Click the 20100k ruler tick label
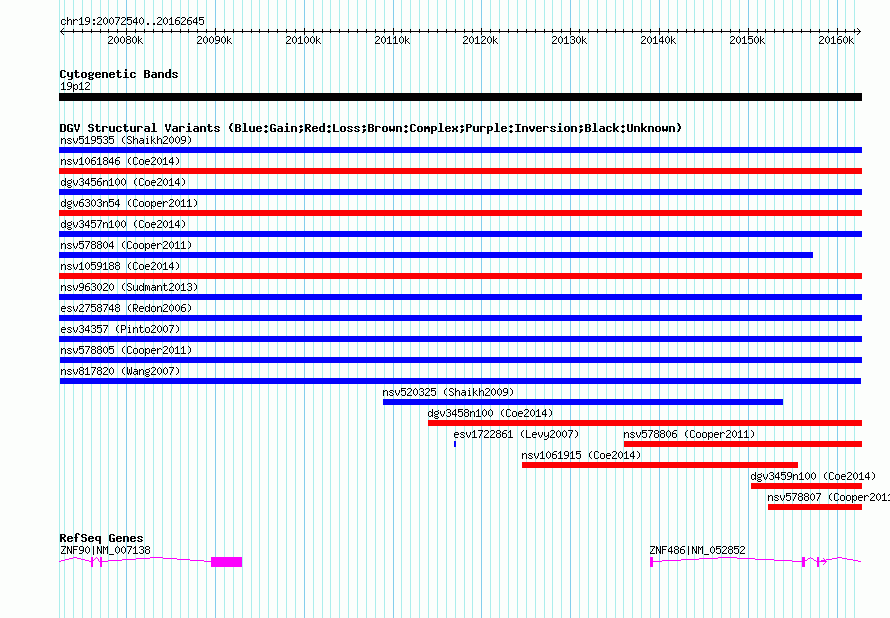Screen dimensions: 890x618 click(303, 40)
